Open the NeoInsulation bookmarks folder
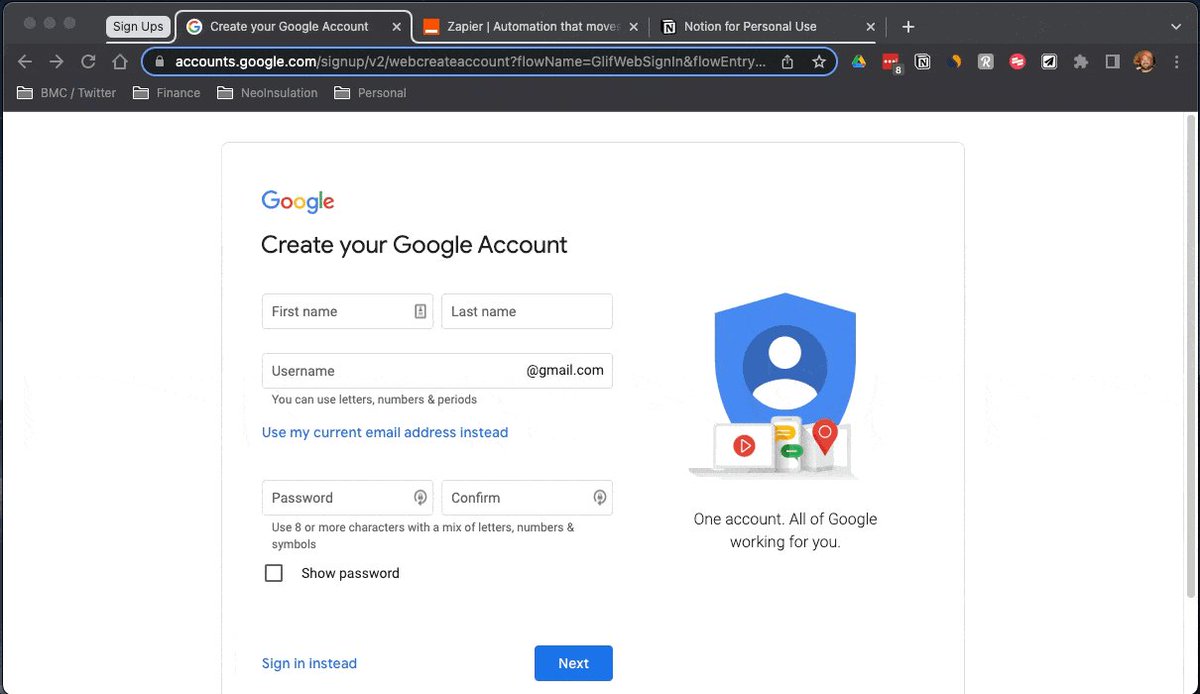This screenshot has width=1200, height=694. click(267, 93)
